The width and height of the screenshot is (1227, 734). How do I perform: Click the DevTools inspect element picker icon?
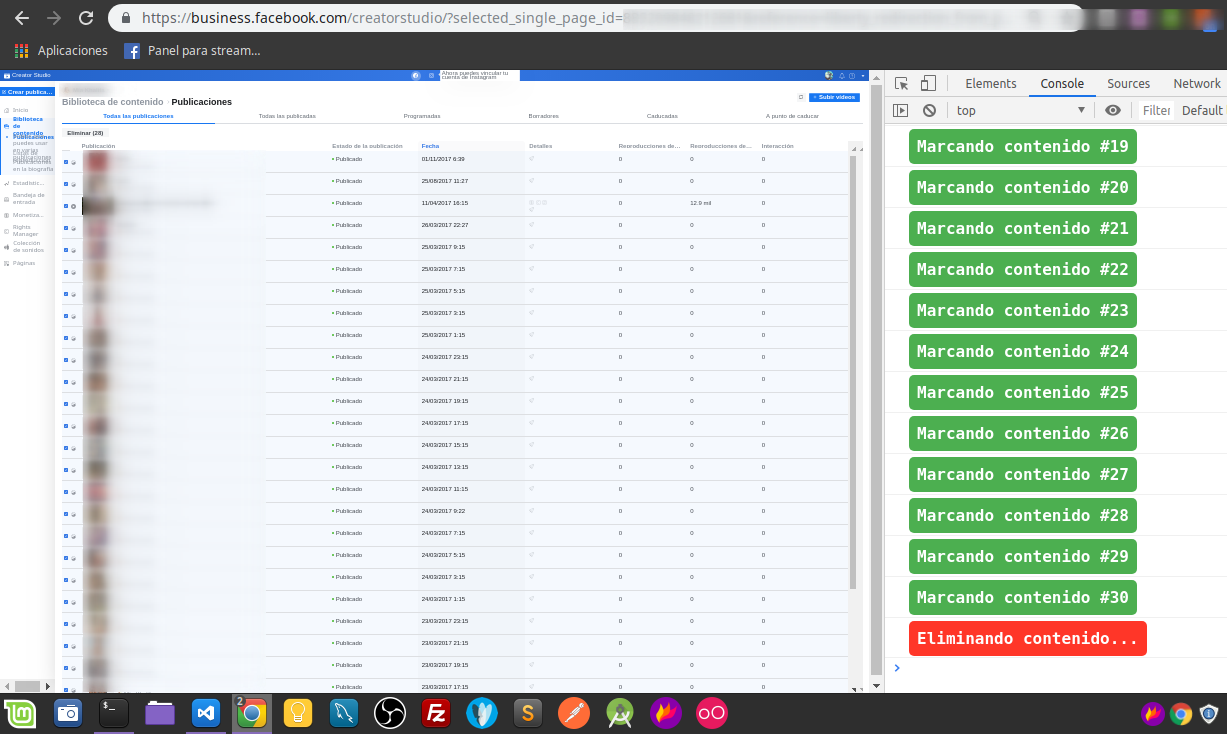click(902, 84)
